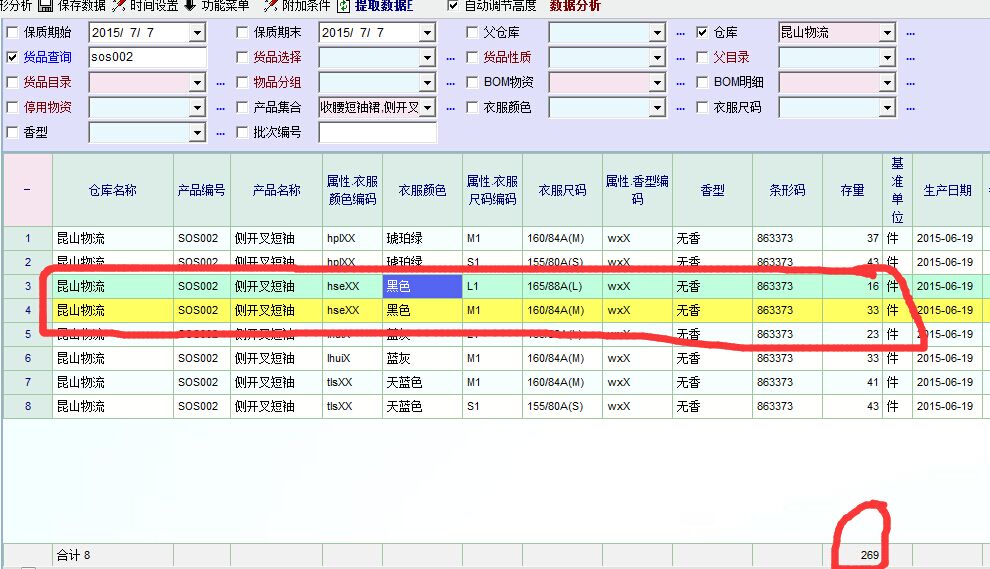Click the ellipsis next to 货品目录 dropdown
Image resolution: width=990 pixels, height=569 pixels.
220,83
